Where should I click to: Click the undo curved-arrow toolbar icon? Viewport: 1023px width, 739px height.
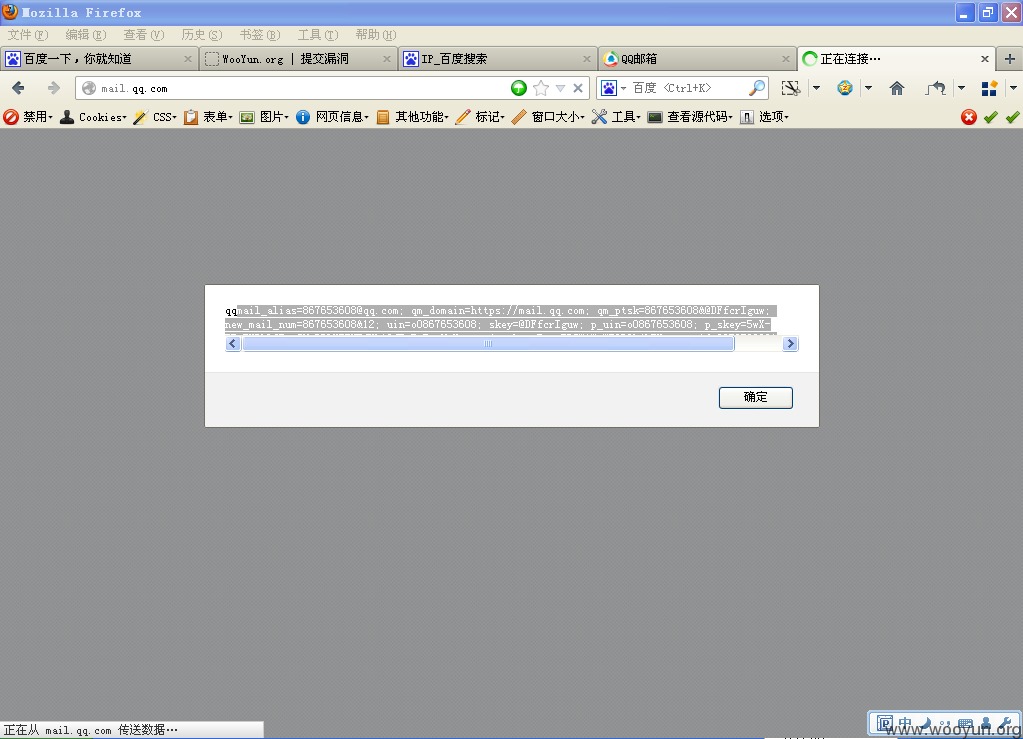[936, 88]
